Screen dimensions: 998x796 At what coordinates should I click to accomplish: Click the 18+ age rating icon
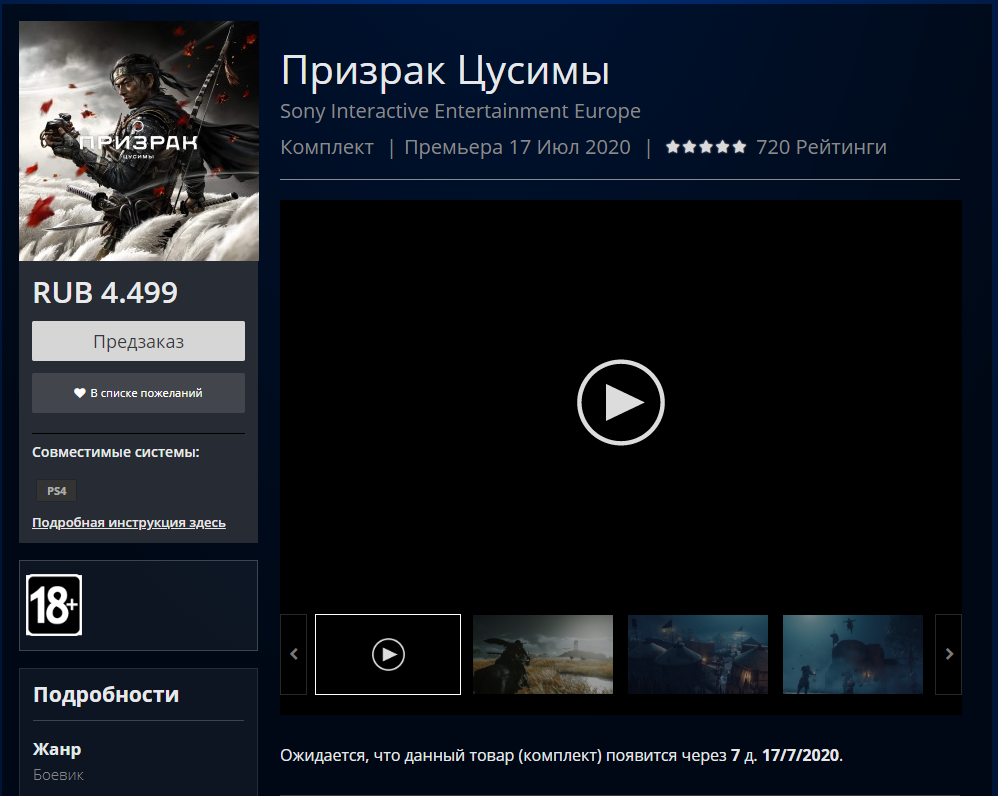tap(54, 605)
